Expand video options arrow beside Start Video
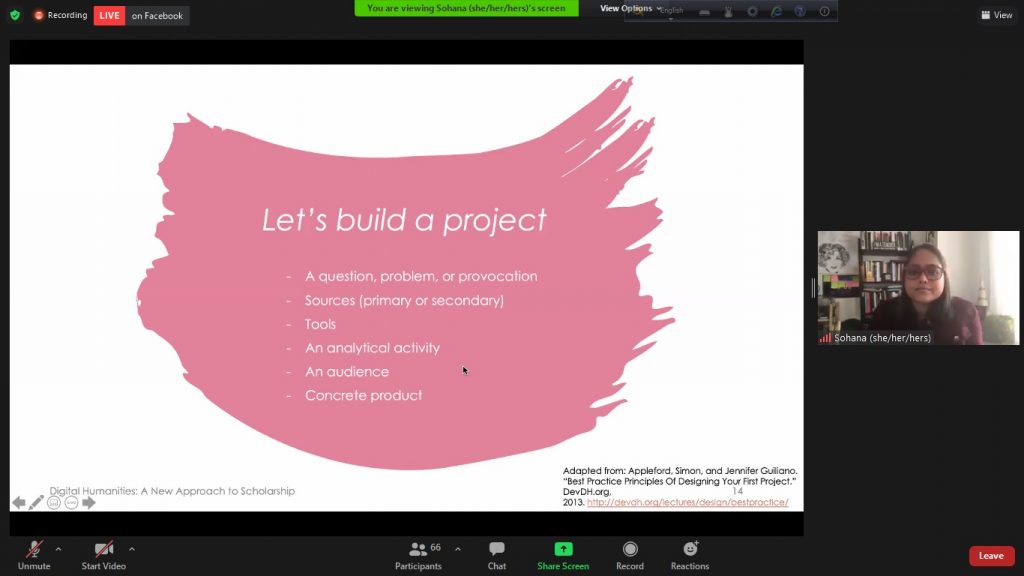Image resolution: width=1024 pixels, height=576 pixels. pos(131,549)
